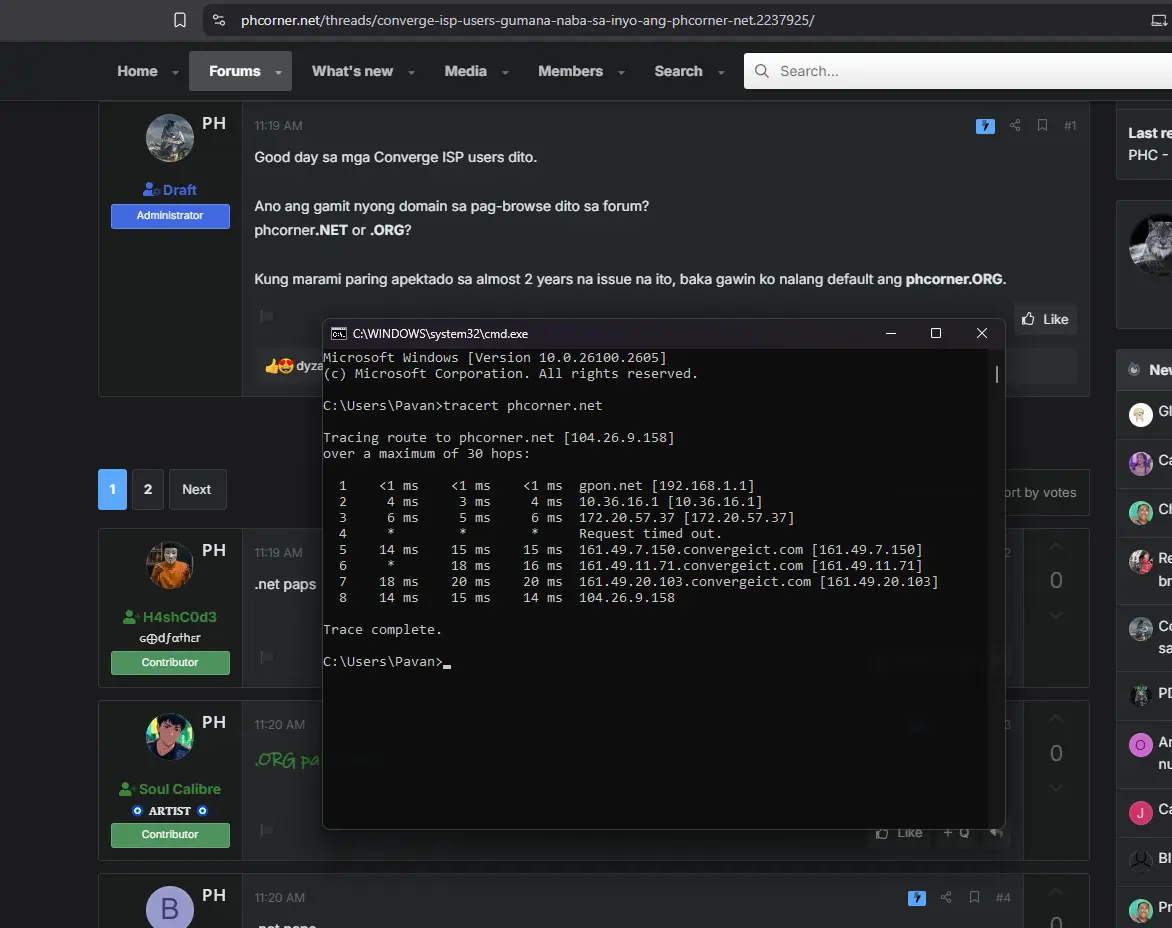Click the reaction emojis under first post
The image size is (1172, 928).
point(280,366)
